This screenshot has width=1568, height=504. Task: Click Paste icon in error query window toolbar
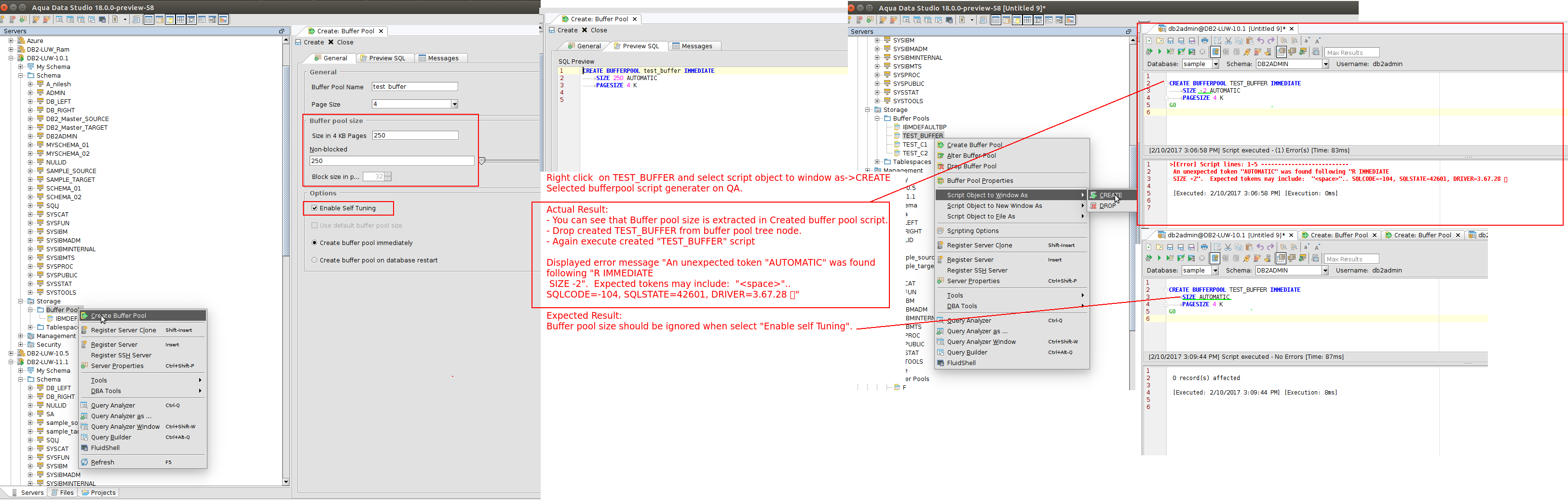(x=1250, y=41)
